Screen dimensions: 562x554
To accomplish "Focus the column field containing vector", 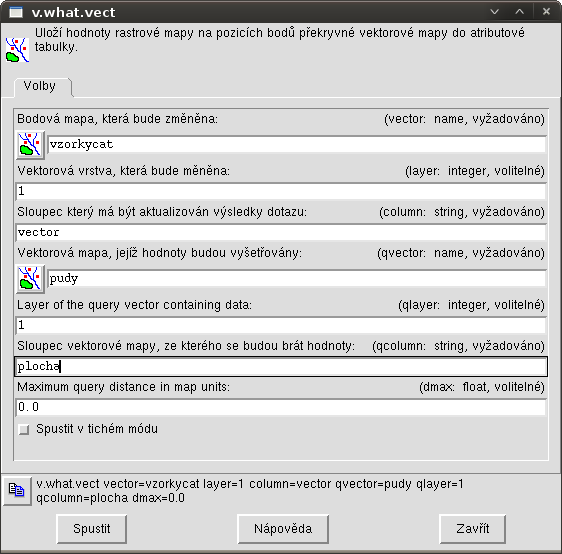I will 281,233.
